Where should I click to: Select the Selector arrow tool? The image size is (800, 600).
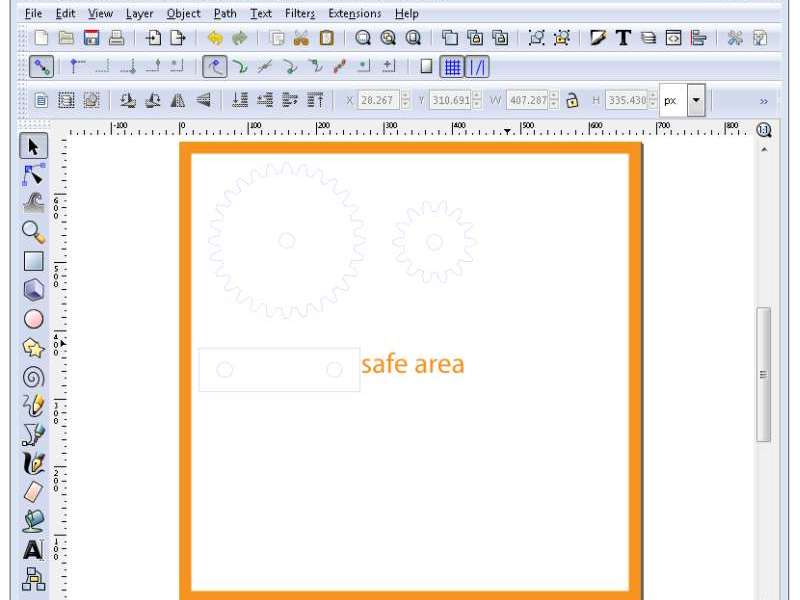point(34,146)
